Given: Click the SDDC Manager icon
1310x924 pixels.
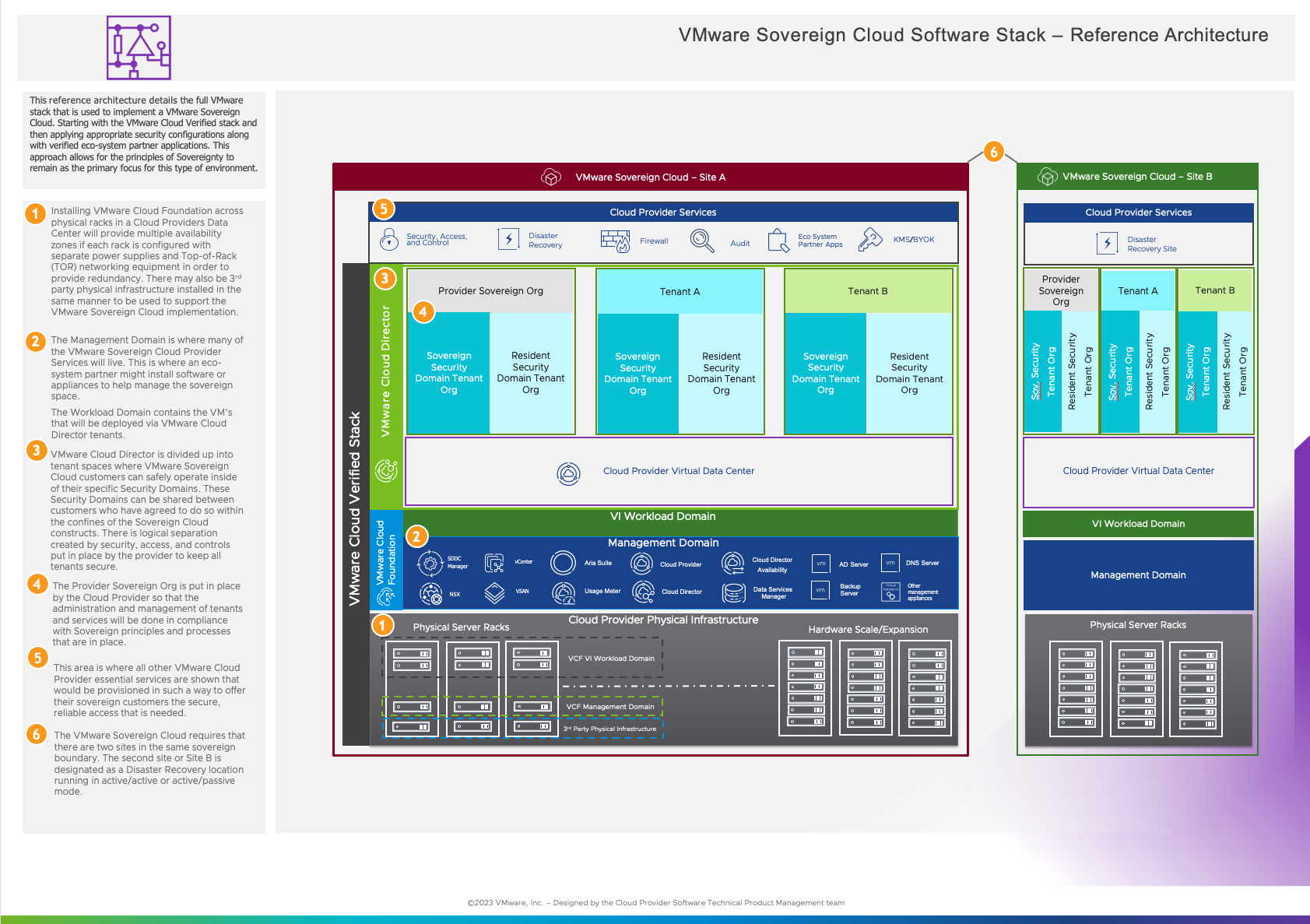Looking at the screenshot, I should (430, 562).
